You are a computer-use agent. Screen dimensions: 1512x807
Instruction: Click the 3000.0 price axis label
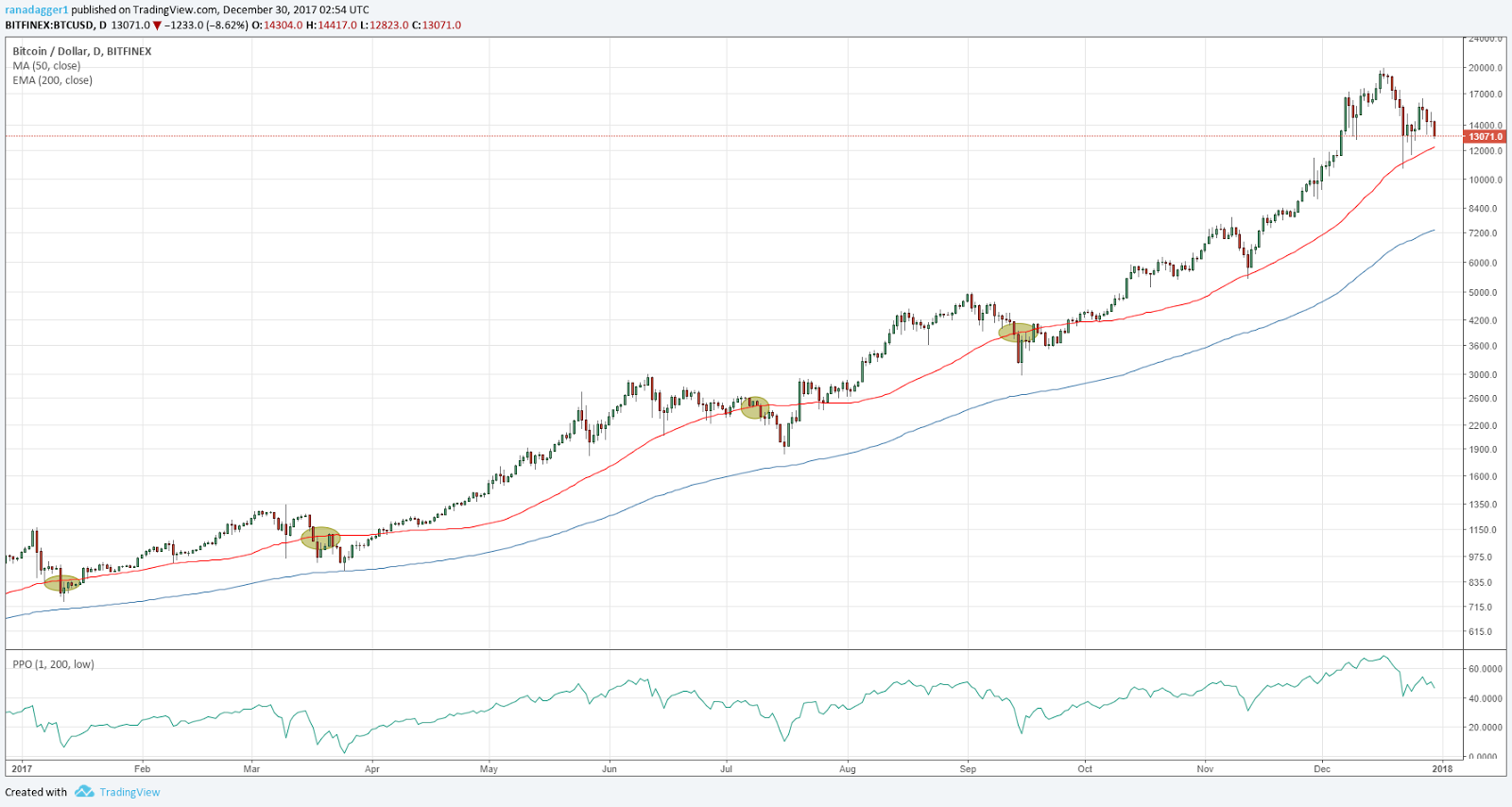[x=1483, y=374]
